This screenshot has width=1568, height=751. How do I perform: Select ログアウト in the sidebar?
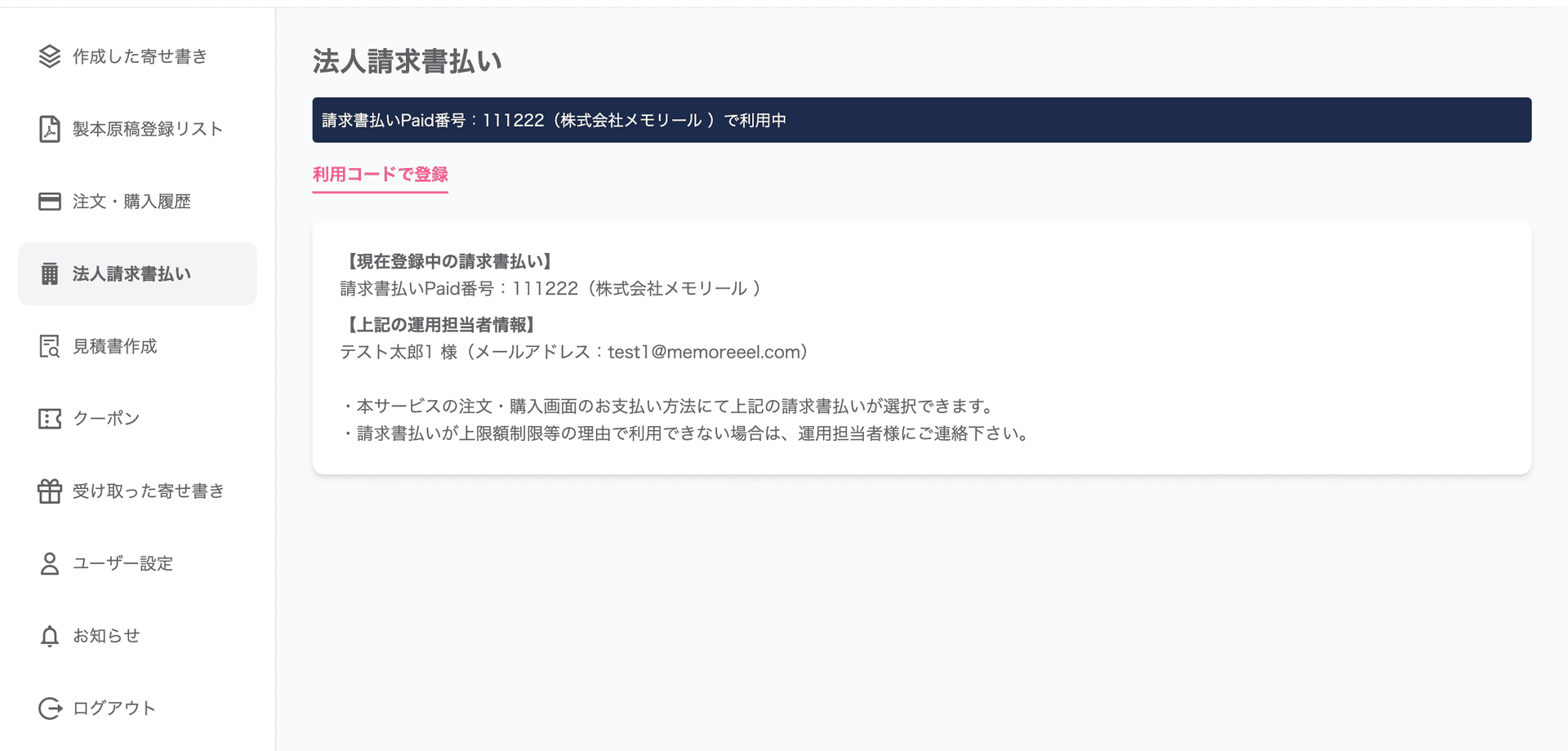coord(137,709)
